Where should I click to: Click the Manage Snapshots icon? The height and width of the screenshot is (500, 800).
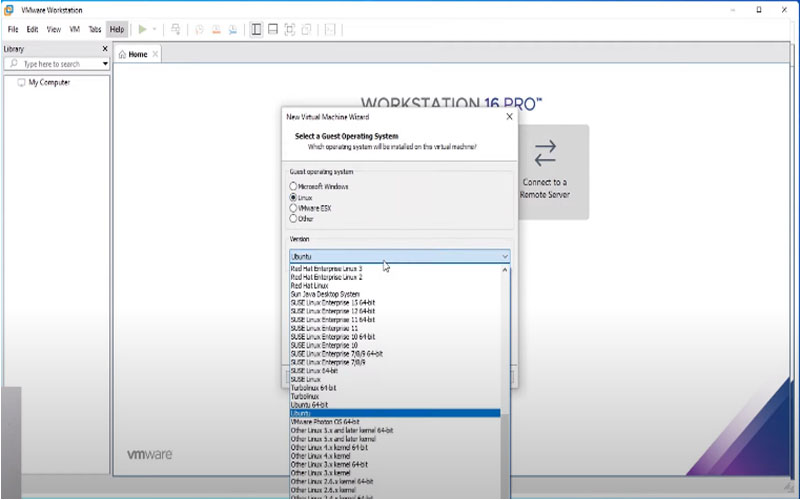click(x=233, y=30)
